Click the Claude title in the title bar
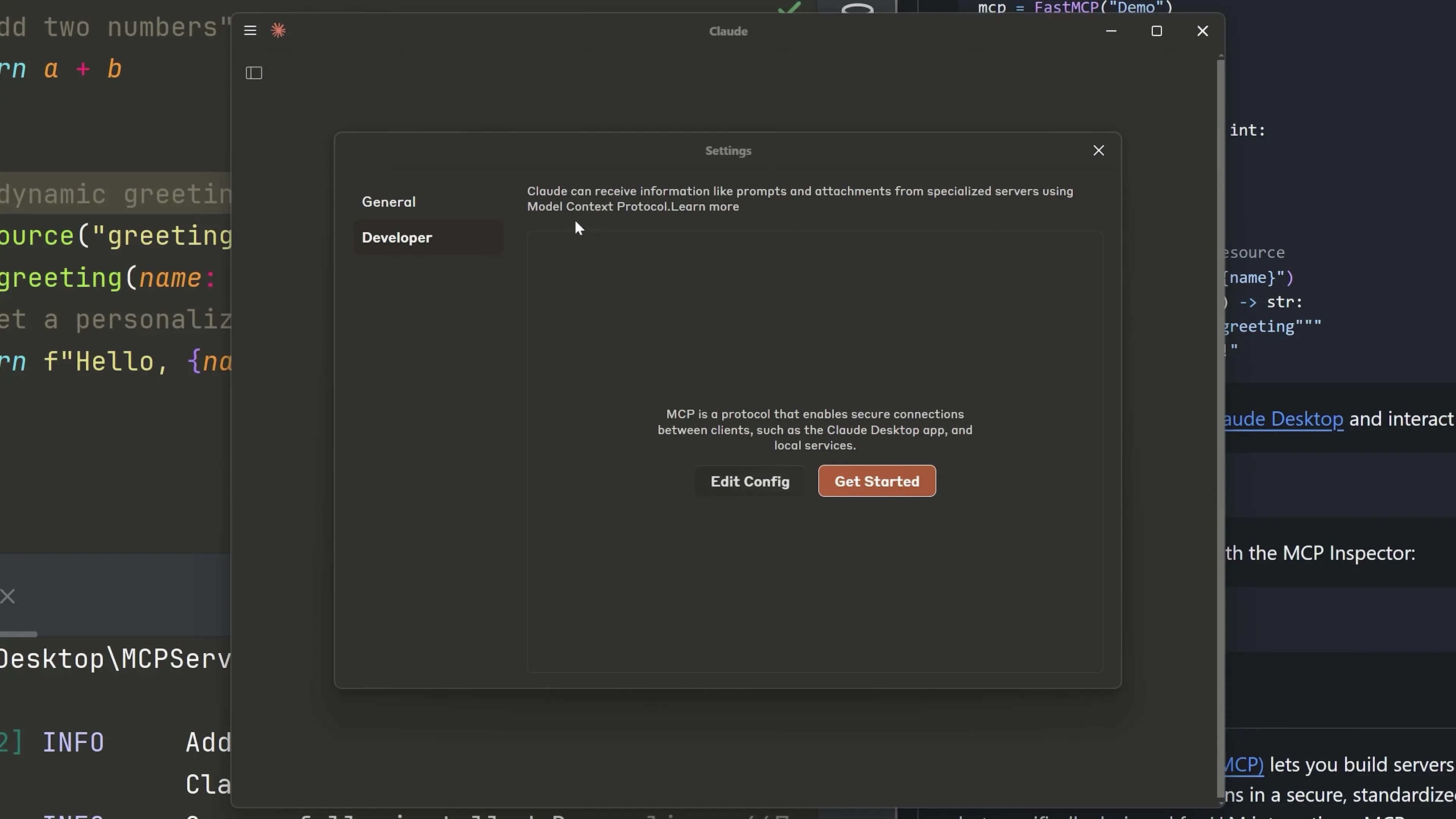The height and width of the screenshot is (819, 1456). coord(728,31)
